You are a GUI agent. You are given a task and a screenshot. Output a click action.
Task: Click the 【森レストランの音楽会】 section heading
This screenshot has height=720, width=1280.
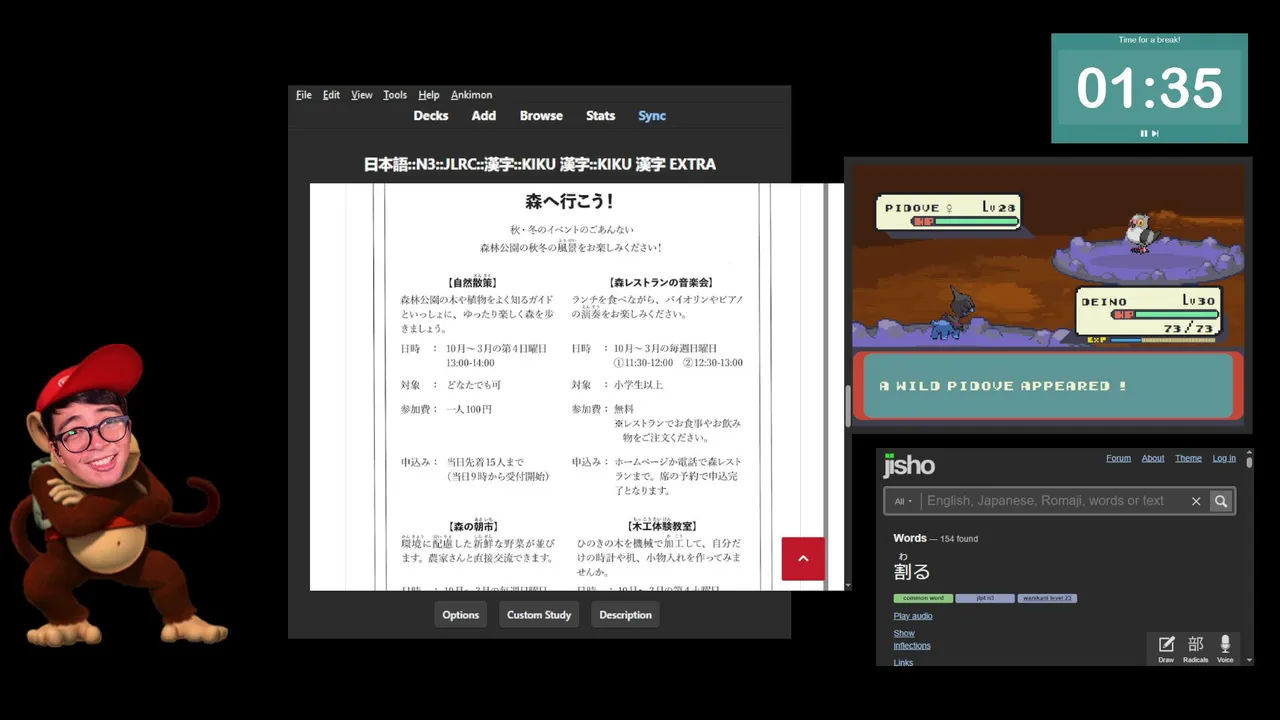coord(661,283)
